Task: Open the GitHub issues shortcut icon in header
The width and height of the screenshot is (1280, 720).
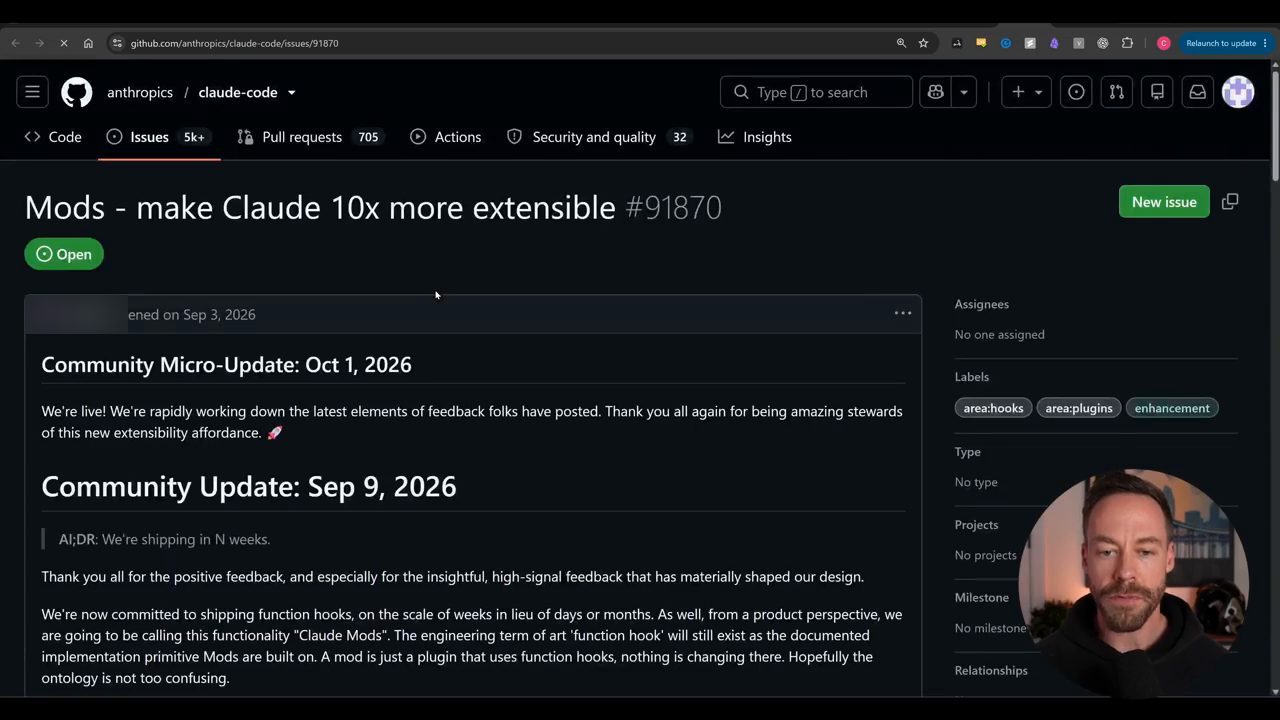Action: 1076,92
